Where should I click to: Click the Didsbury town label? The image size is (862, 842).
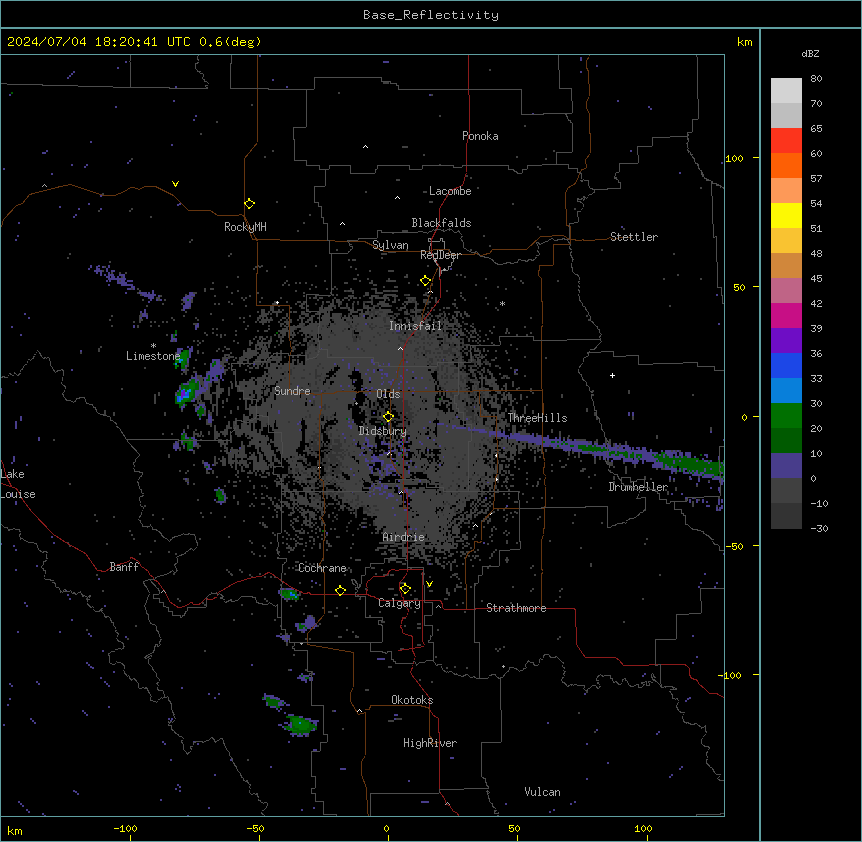click(383, 431)
